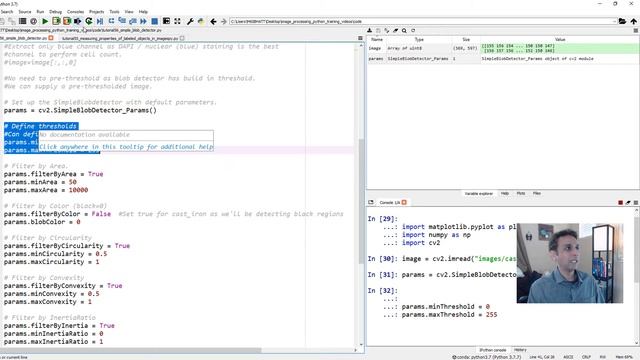Open the Projects menu
This screenshot has height=360, width=640.
point(96,12)
